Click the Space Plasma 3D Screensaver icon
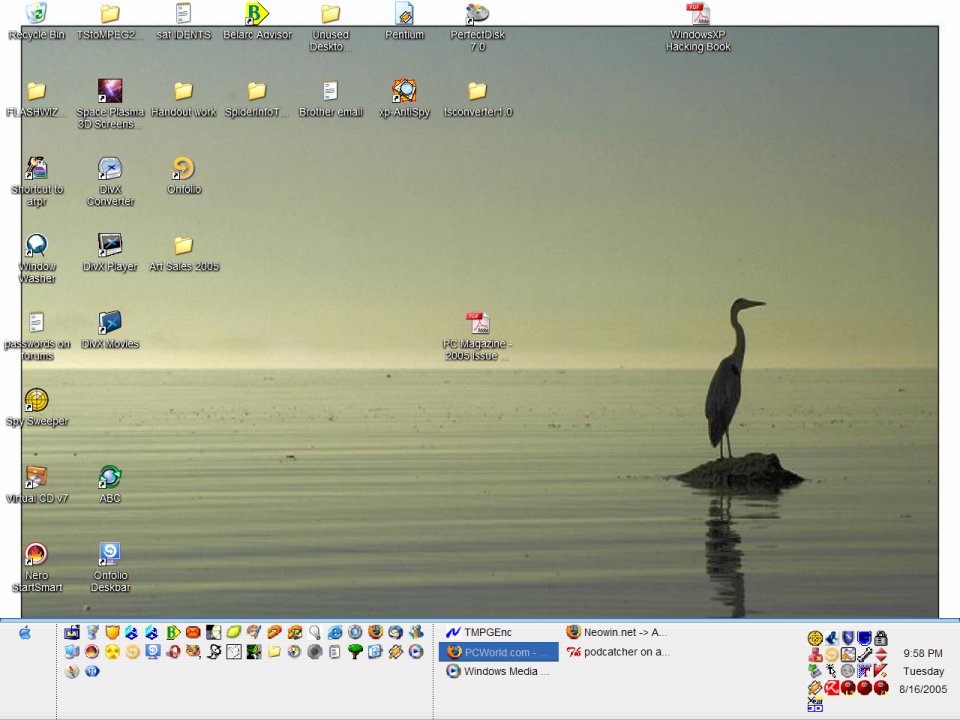Image resolution: width=960 pixels, height=720 pixels. [x=110, y=91]
